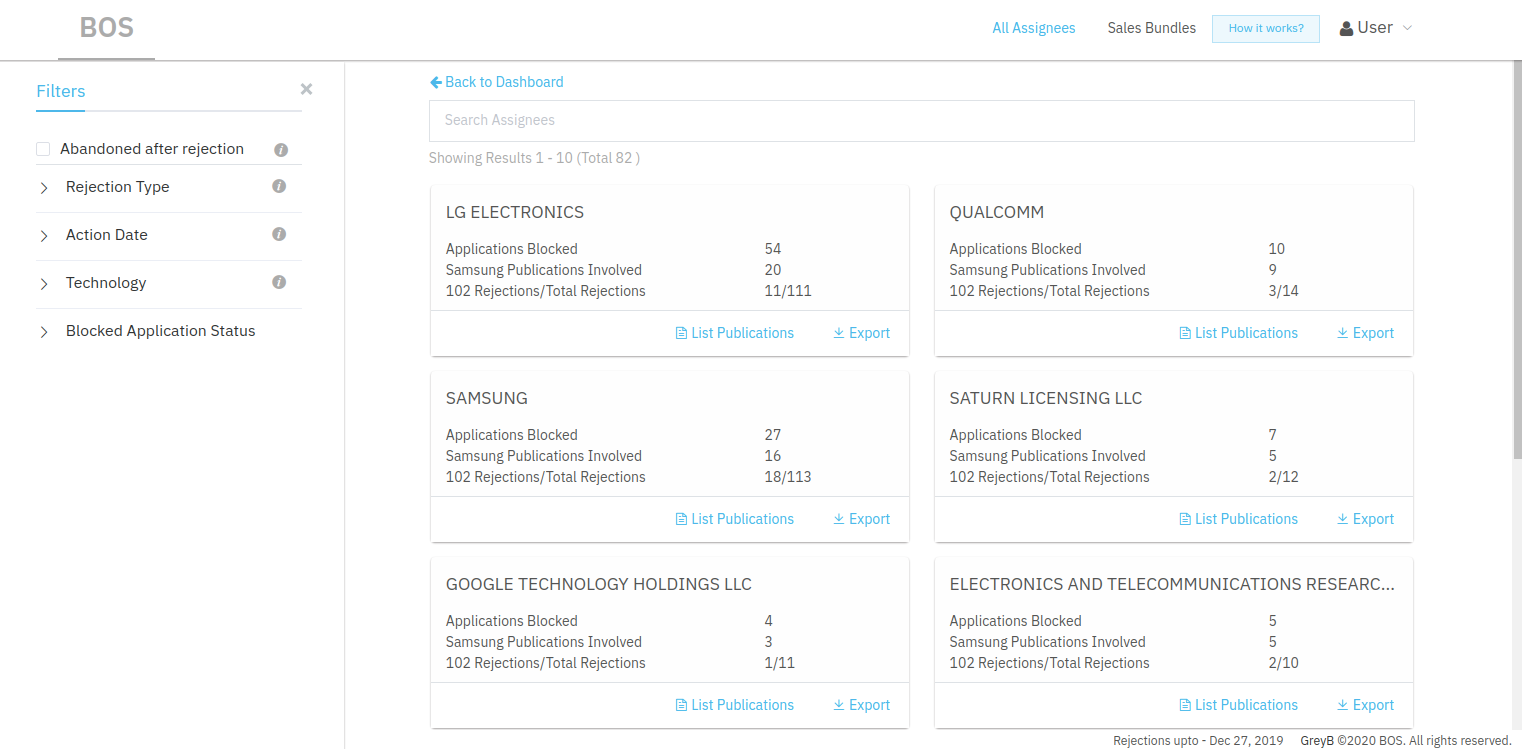1522x749 pixels.
Task: Go Back to Dashboard link
Action: pos(504,82)
